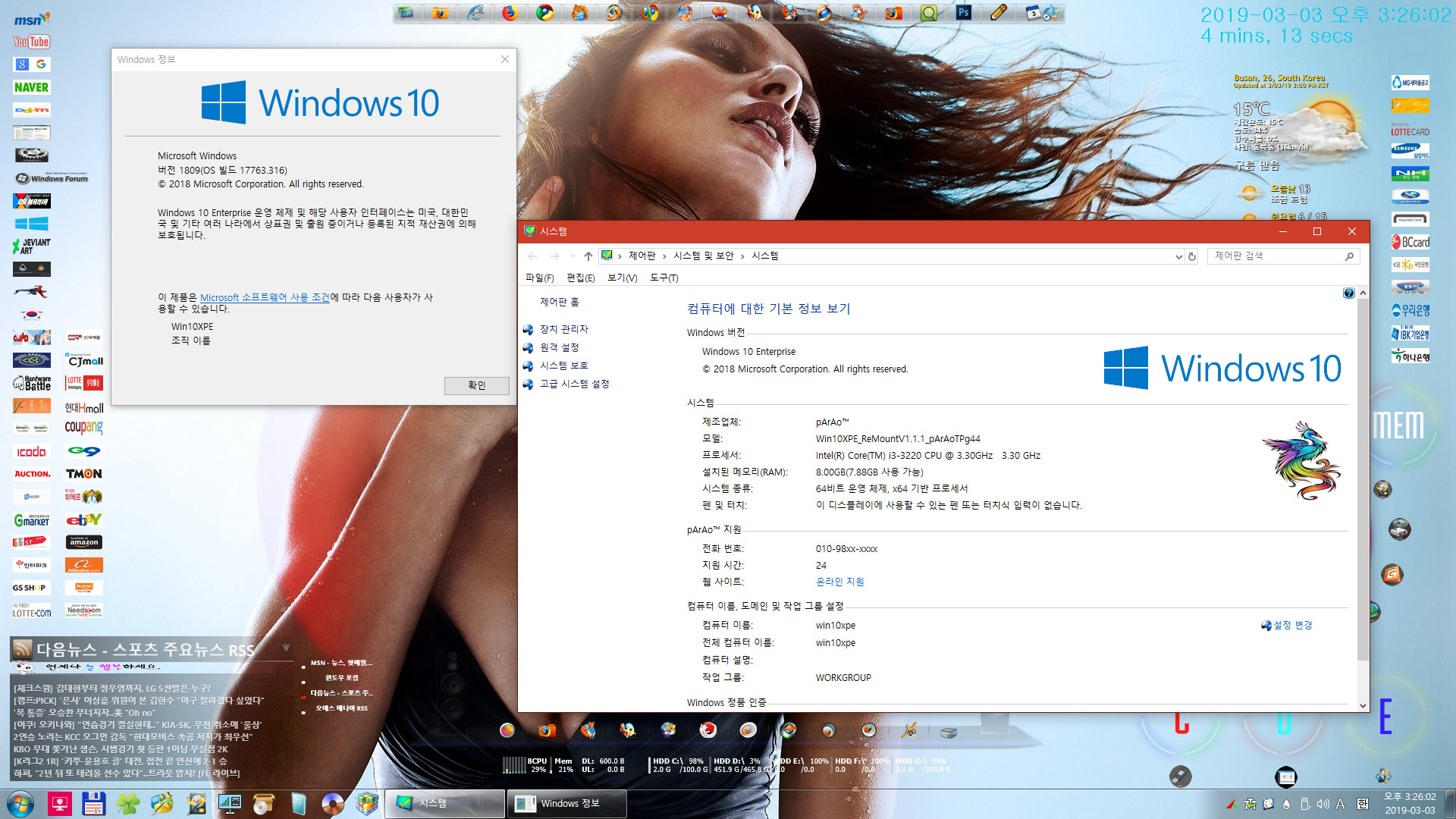The height and width of the screenshot is (819, 1456).
Task: Launch Photoshop from the top dock
Action: pos(964,13)
